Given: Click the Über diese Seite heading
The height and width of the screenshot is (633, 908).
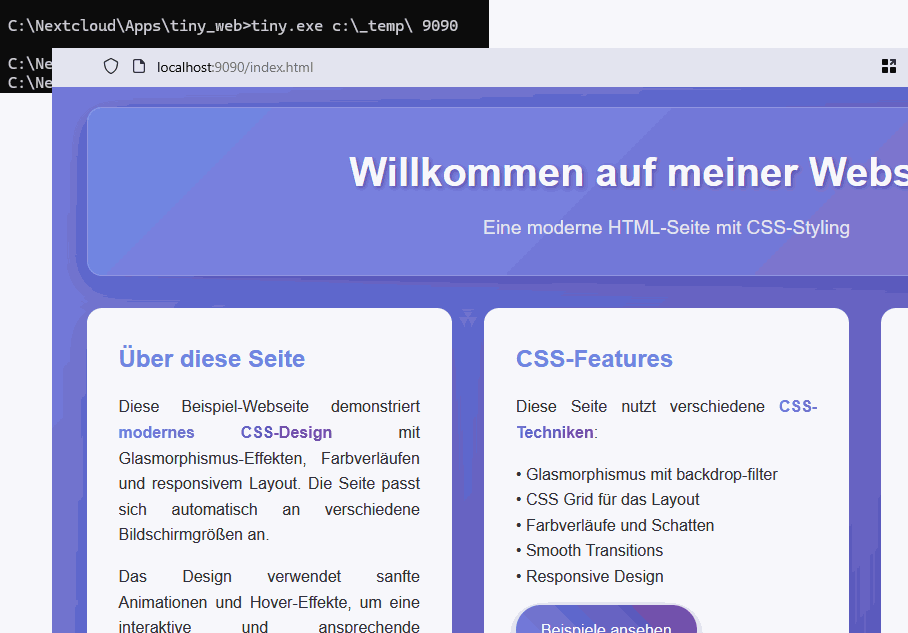Looking at the screenshot, I should (212, 358).
